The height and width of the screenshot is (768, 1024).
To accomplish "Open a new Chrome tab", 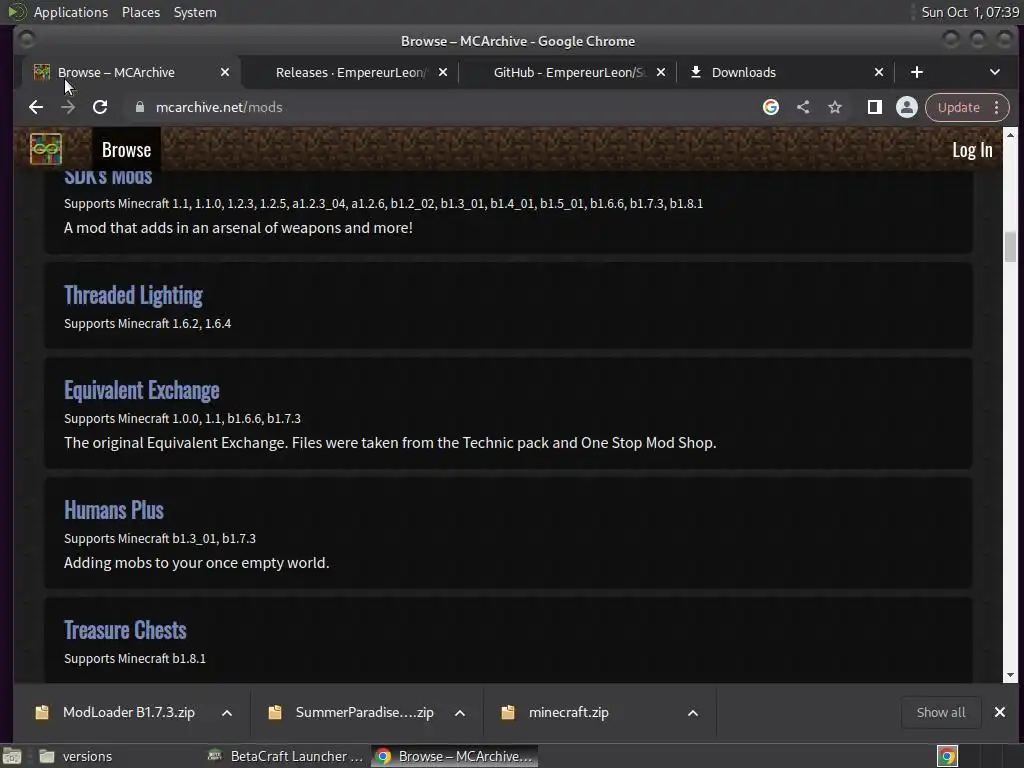I will [x=917, y=72].
